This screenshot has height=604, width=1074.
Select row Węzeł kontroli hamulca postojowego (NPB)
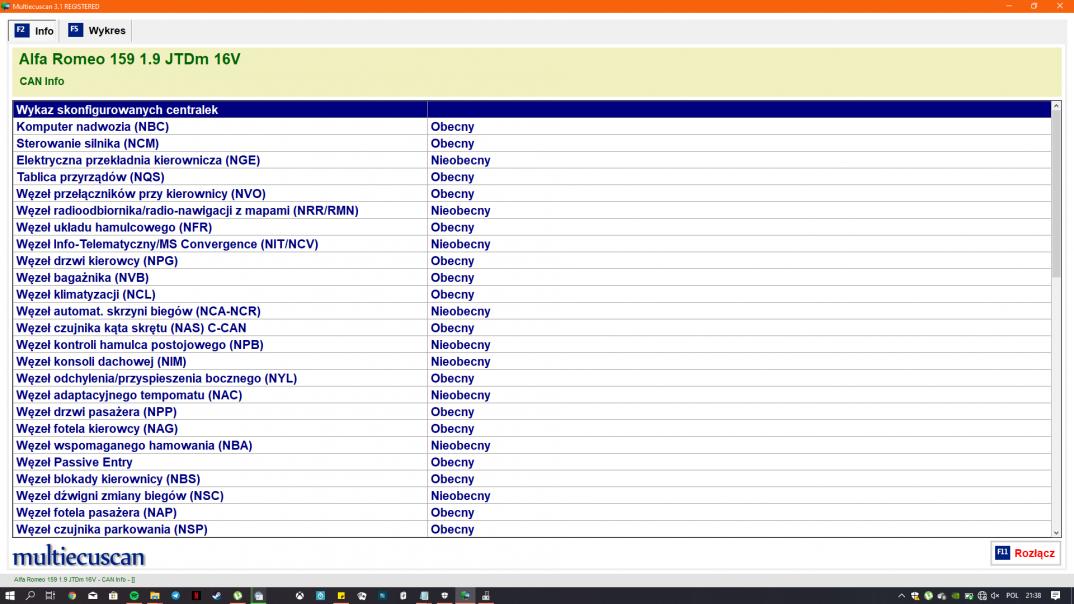(x=532, y=344)
